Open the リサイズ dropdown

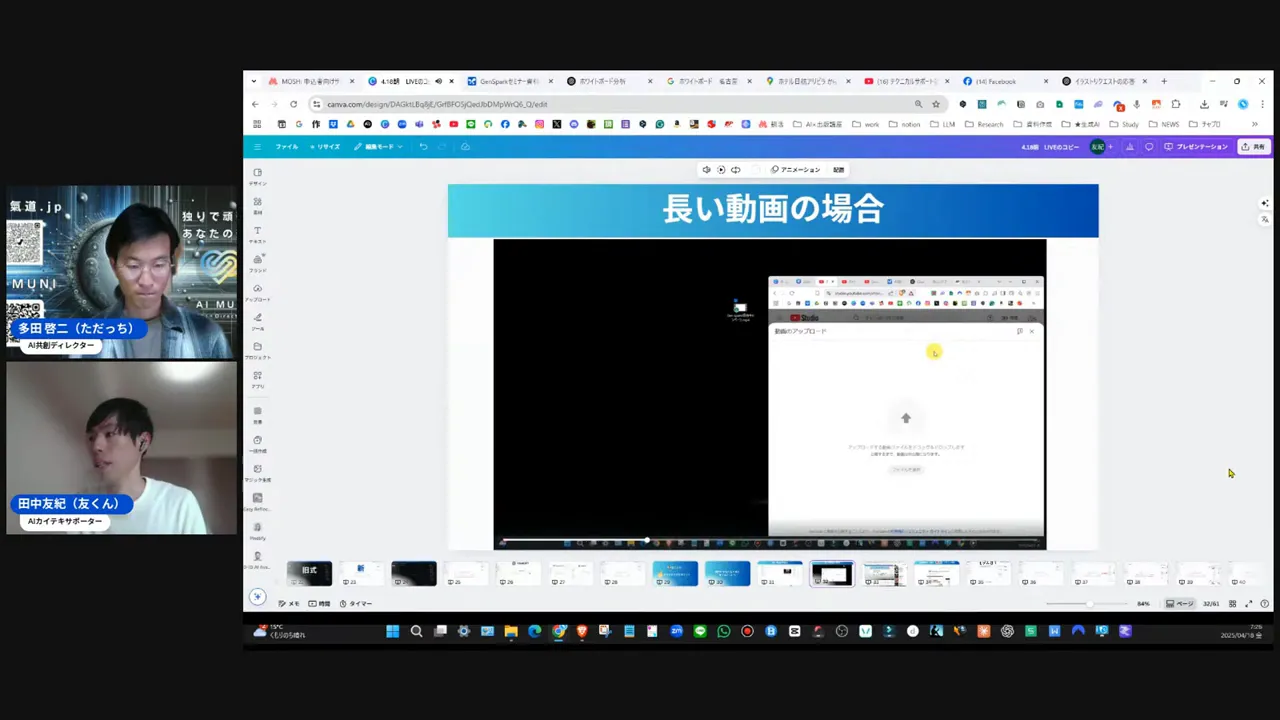[328, 146]
